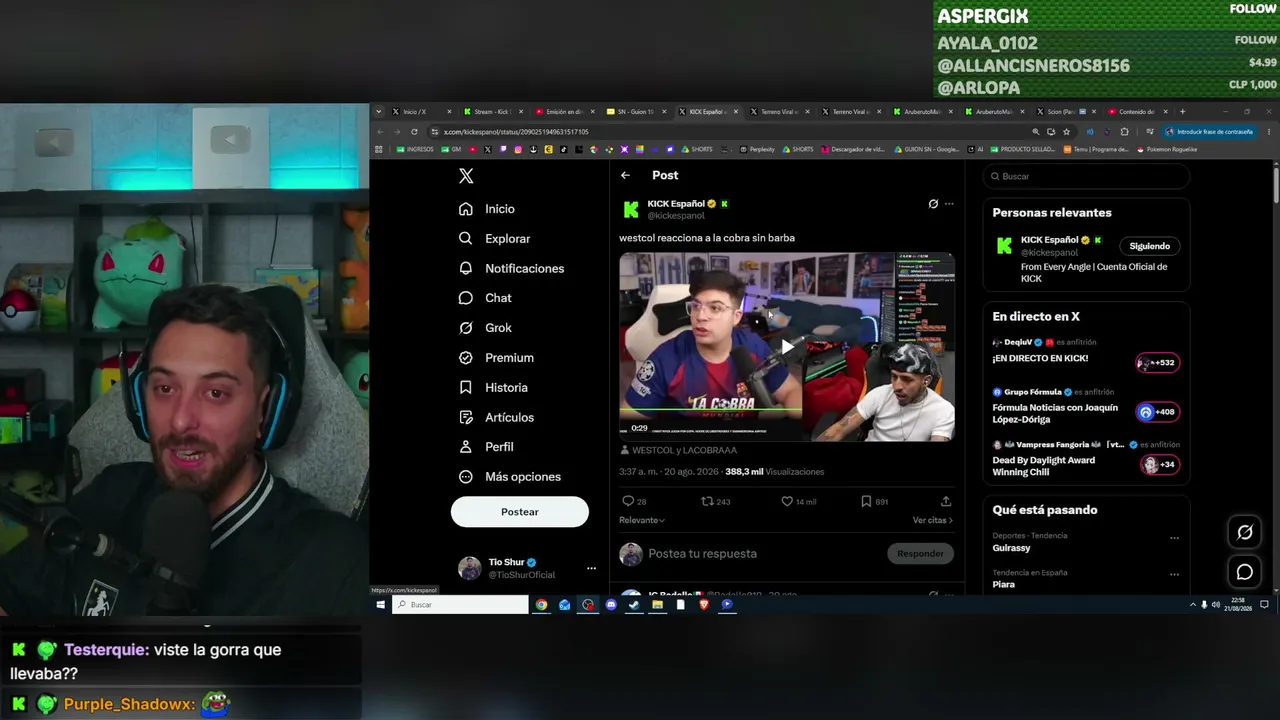Click the share icon on the post
1280x720 pixels.
(946, 501)
